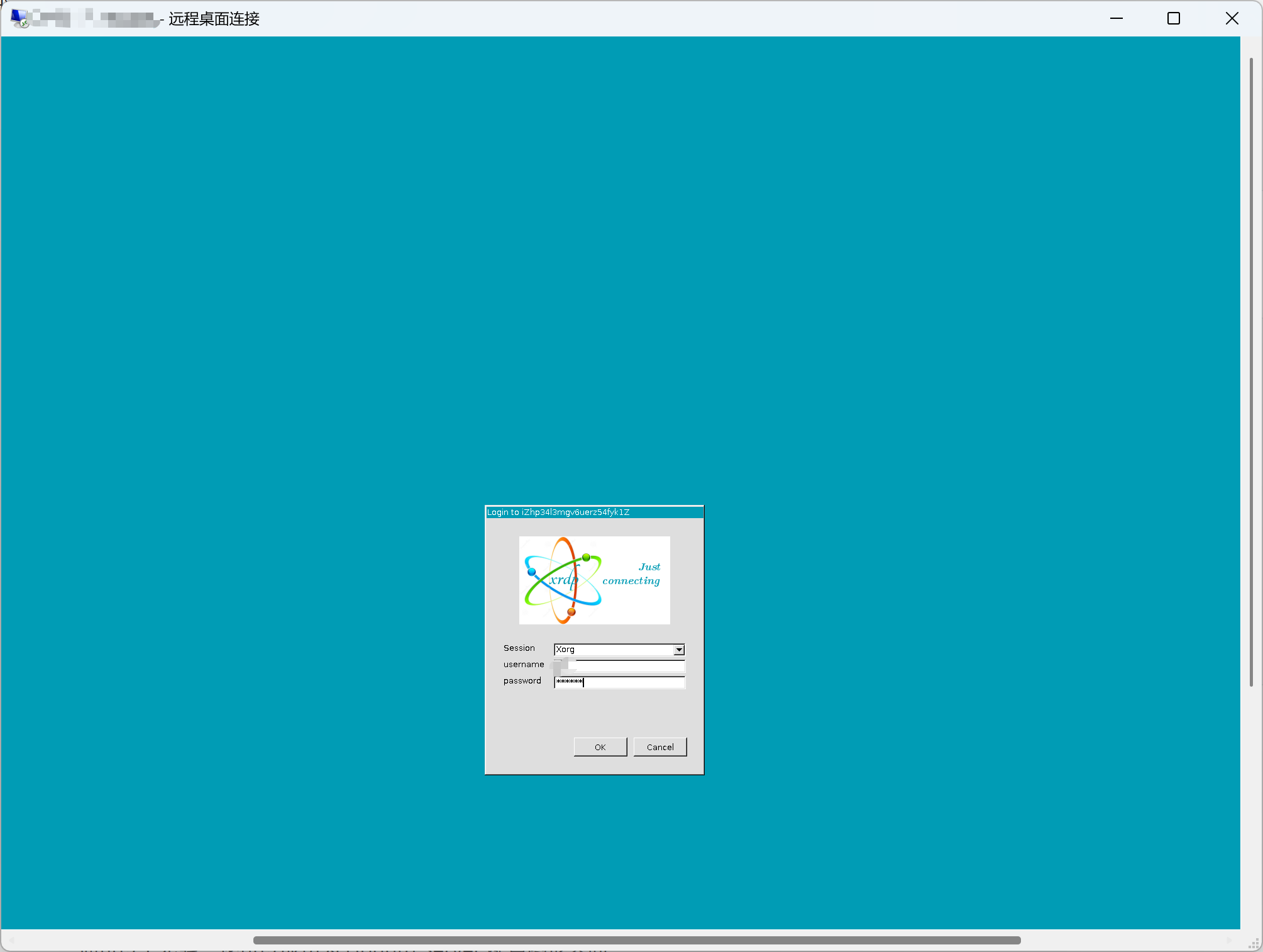The width and height of the screenshot is (1263, 952).
Task: Maximize the remote desktop window
Action: (x=1173, y=18)
